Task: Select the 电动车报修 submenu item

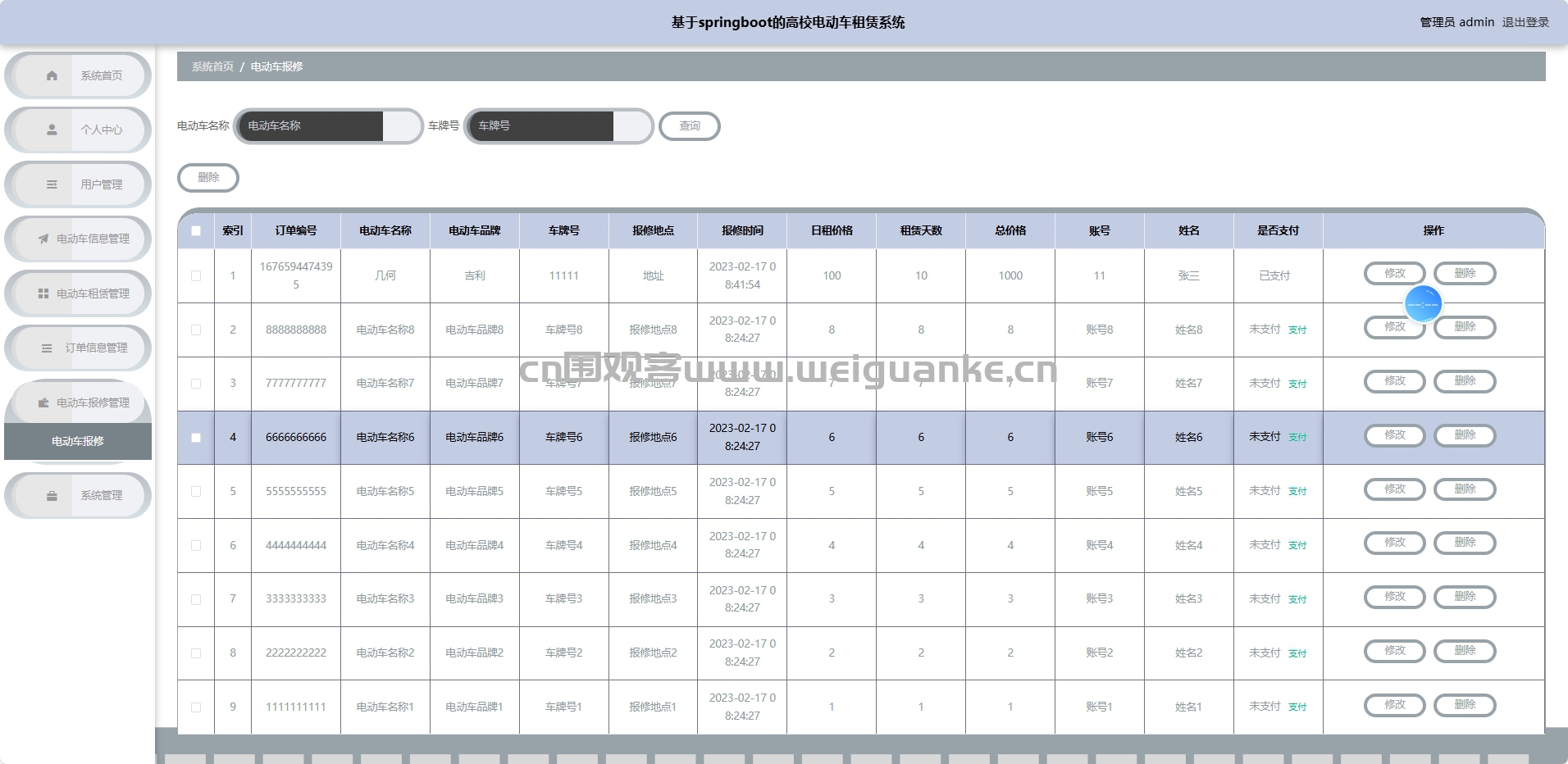Action: 78,441
